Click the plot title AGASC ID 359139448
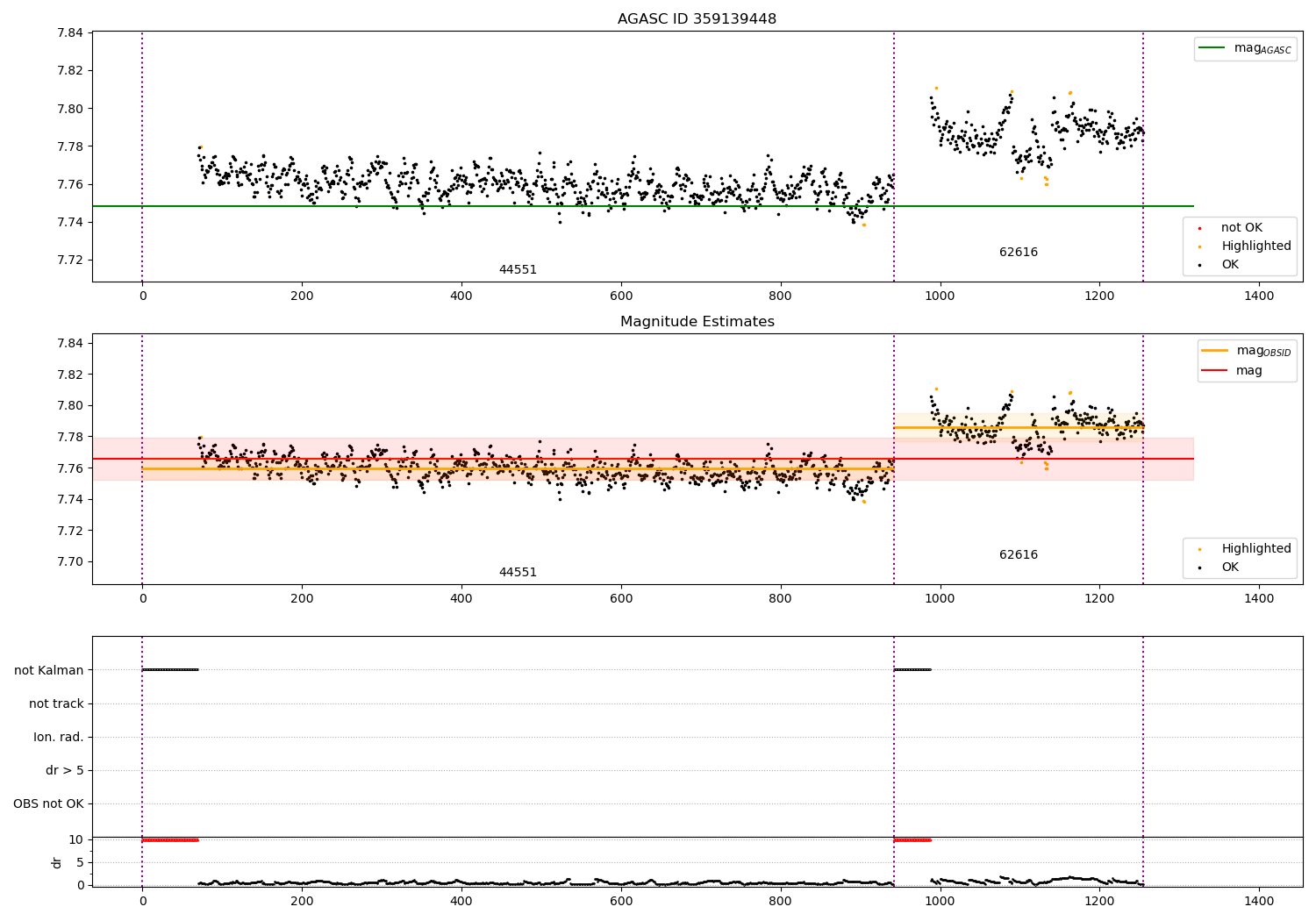Viewport: 1316px width, 921px height. pyautogui.click(x=697, y=19)
